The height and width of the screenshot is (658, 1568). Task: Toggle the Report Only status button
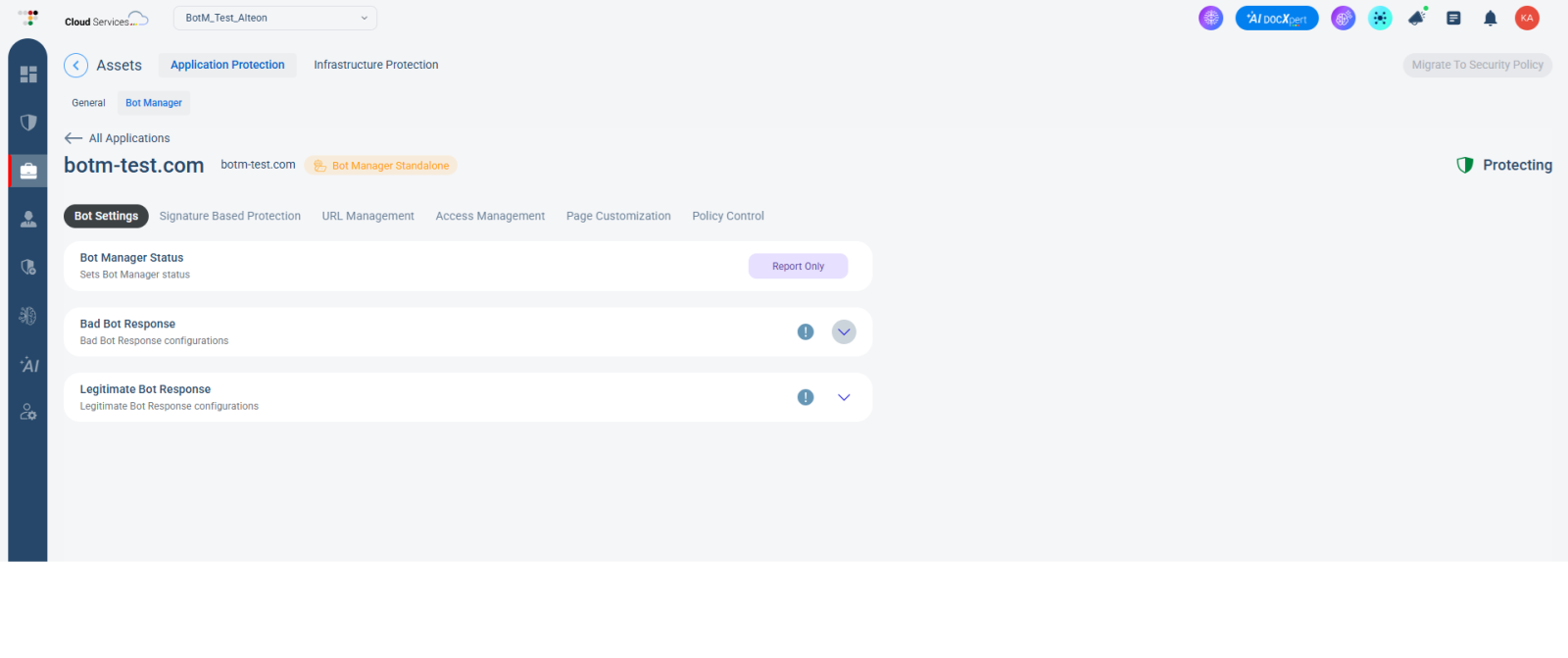tap(798, 267)
